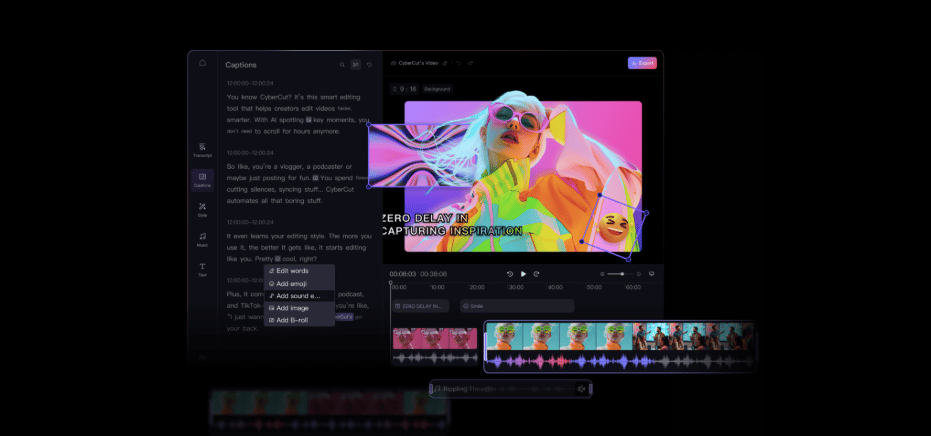
Task: Adjust the timeline zoom slider
Action: [x=620, y=274]
